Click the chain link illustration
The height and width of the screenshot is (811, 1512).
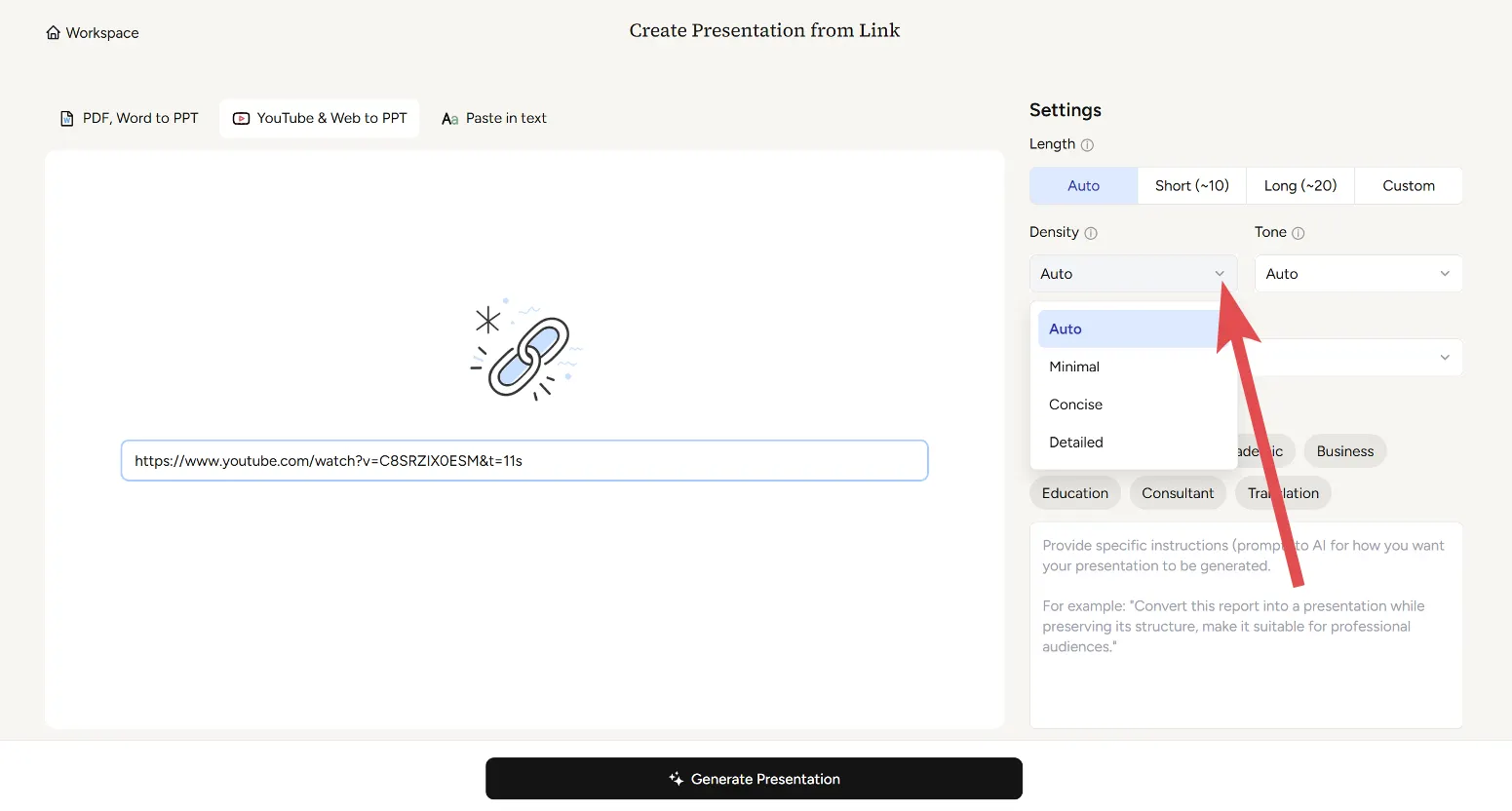tap(525, 351)
